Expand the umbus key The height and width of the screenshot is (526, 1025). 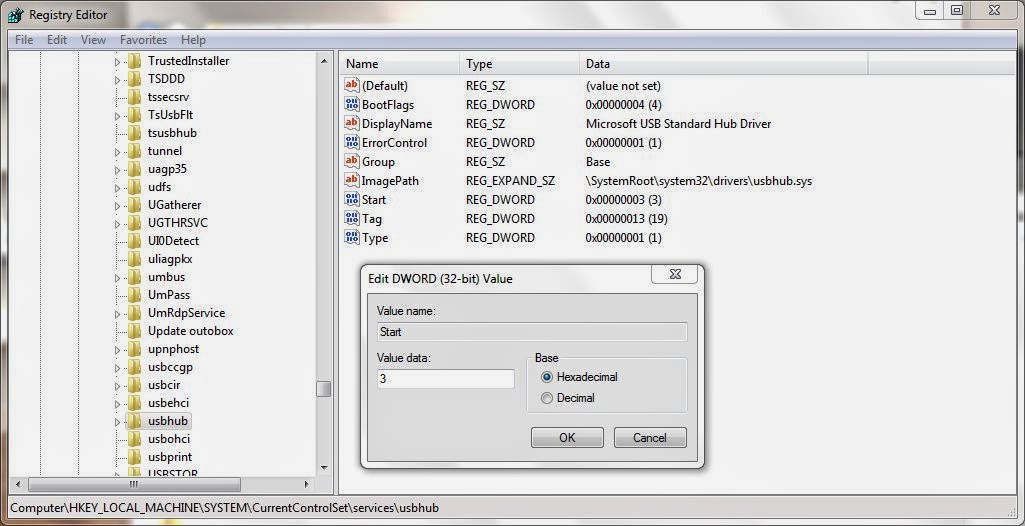coord(118,278)
